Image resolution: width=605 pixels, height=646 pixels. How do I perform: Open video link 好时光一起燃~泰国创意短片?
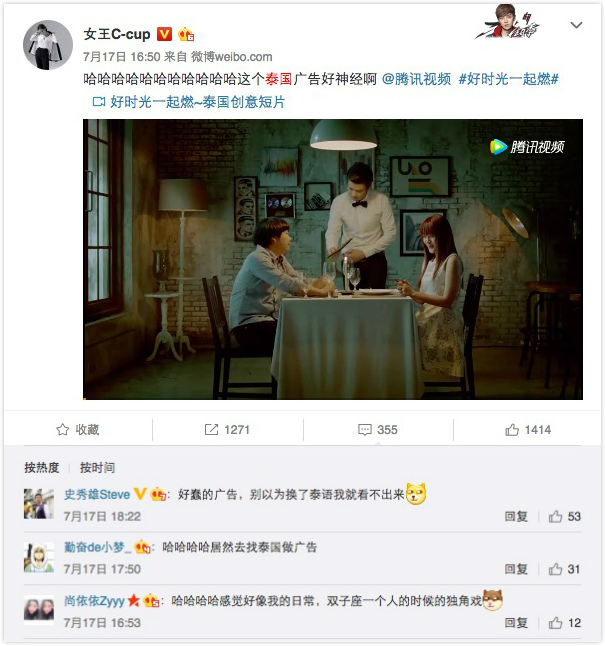[x=189, y=102]
